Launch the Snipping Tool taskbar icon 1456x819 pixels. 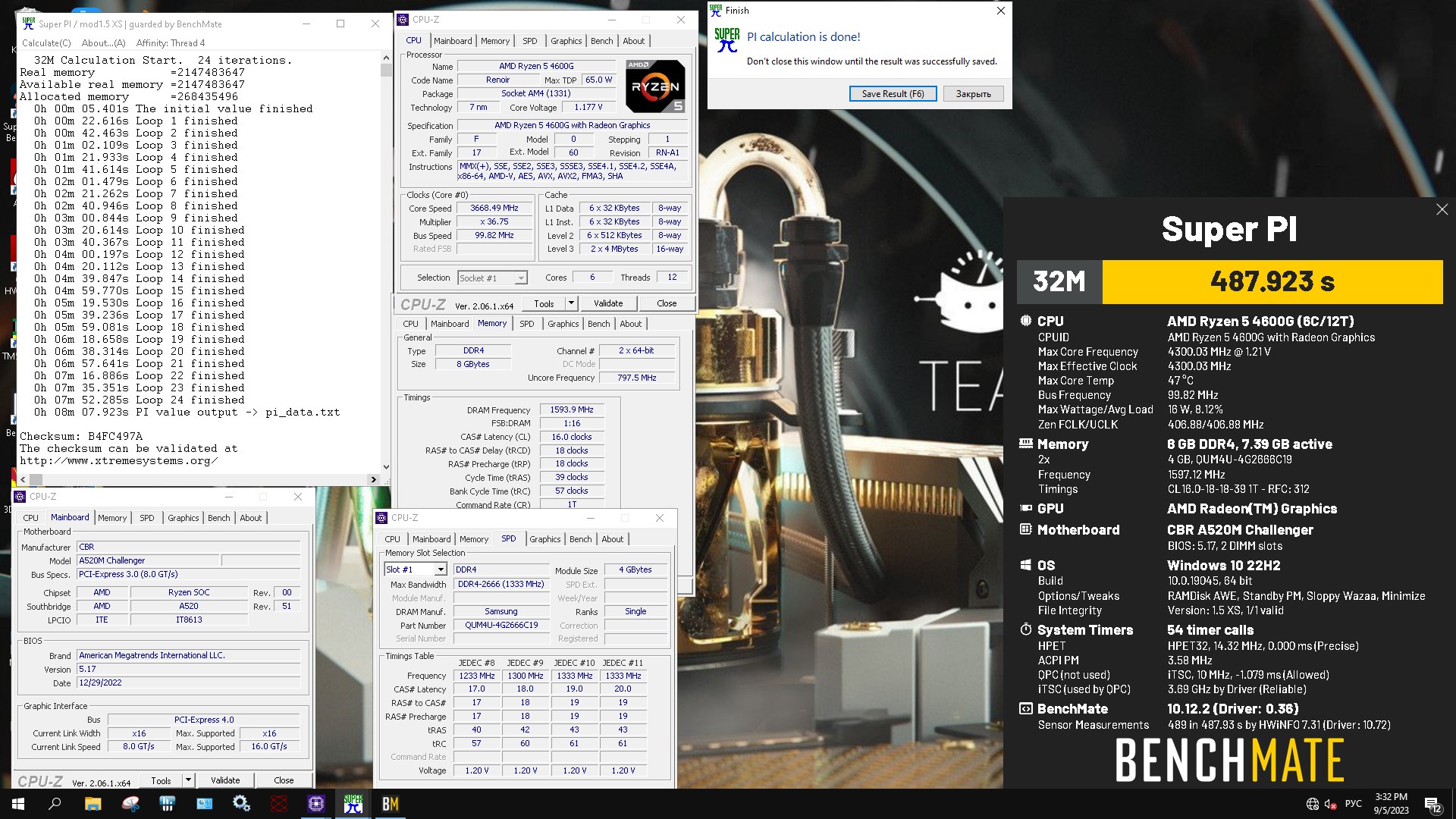pyautogui.click(x=130, y=804)
